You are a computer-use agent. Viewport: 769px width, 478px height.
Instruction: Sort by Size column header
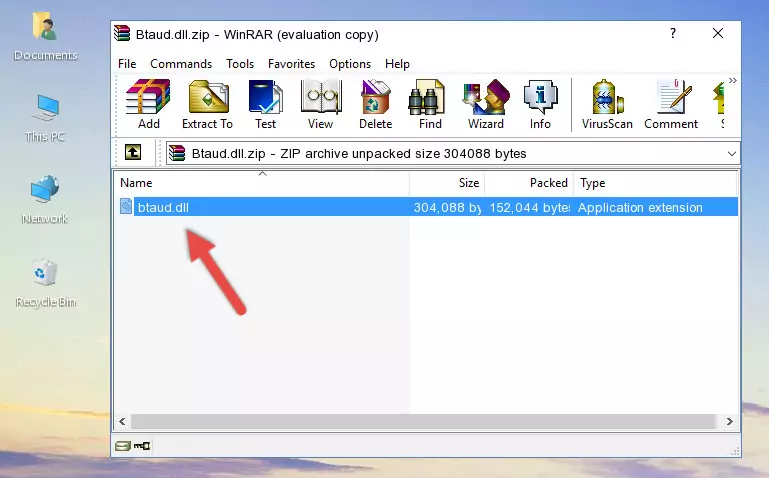pyautogui.click(x=447, y=182)
